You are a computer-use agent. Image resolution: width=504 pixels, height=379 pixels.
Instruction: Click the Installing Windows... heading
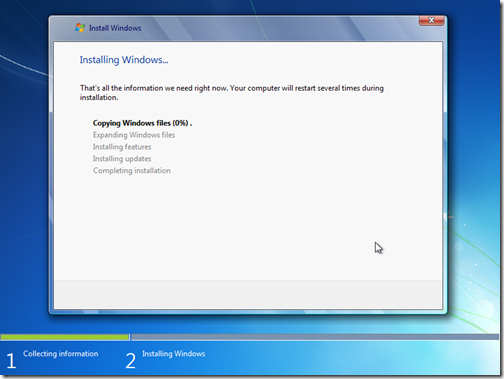click(x=124, y=60)
